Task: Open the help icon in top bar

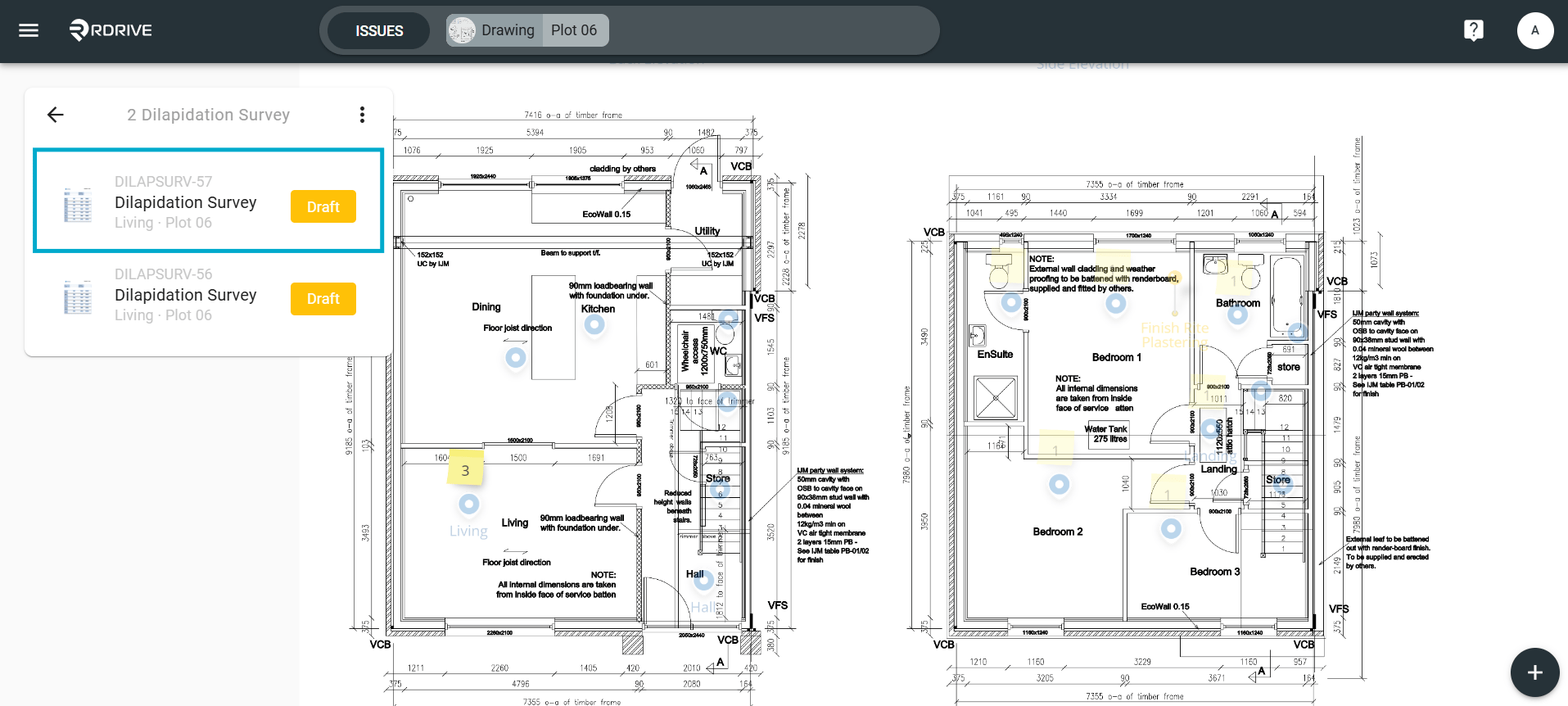Action: coord(1474,30)
